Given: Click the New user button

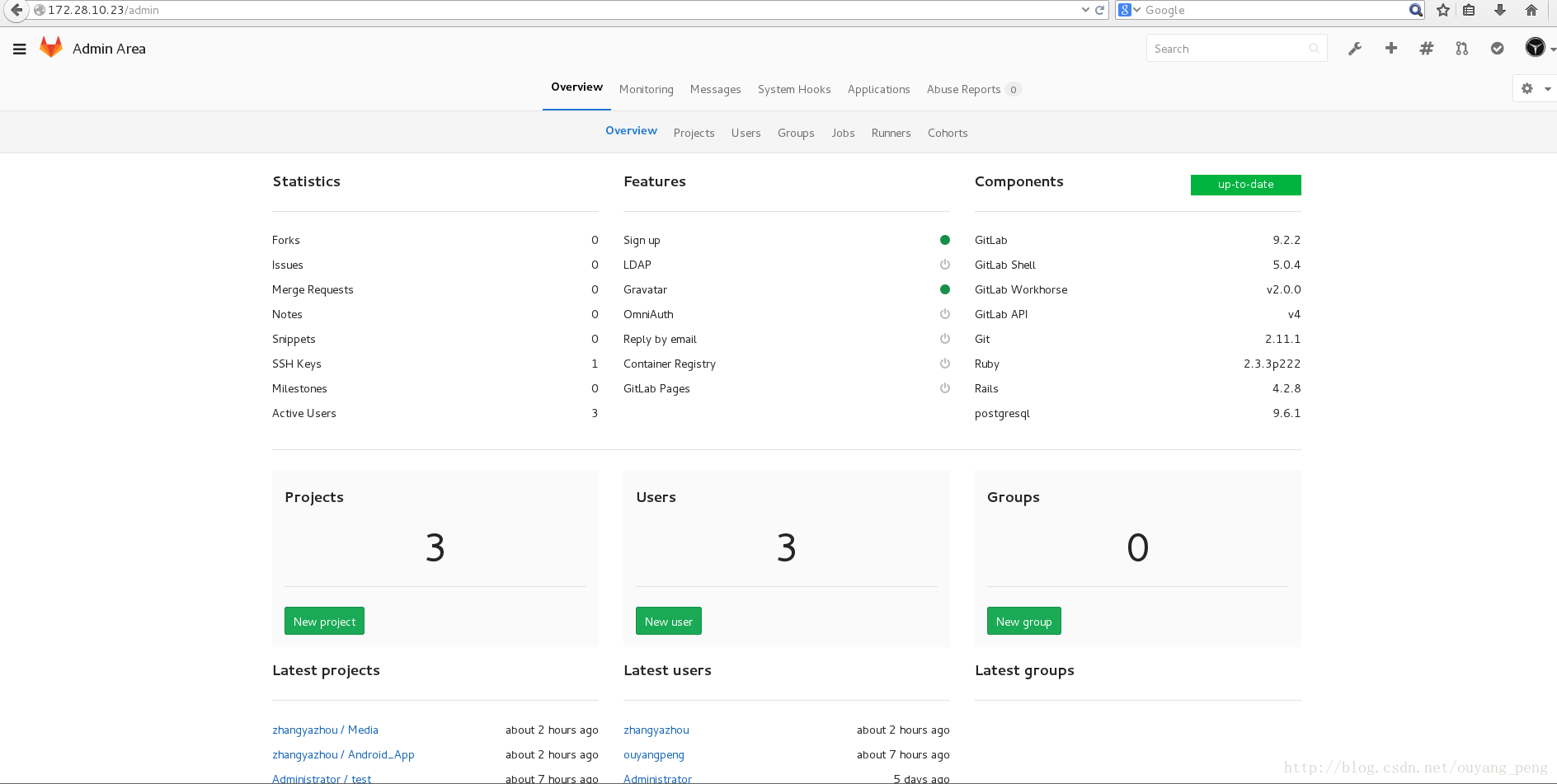Looking at the screenshot, I should [668, 622].
